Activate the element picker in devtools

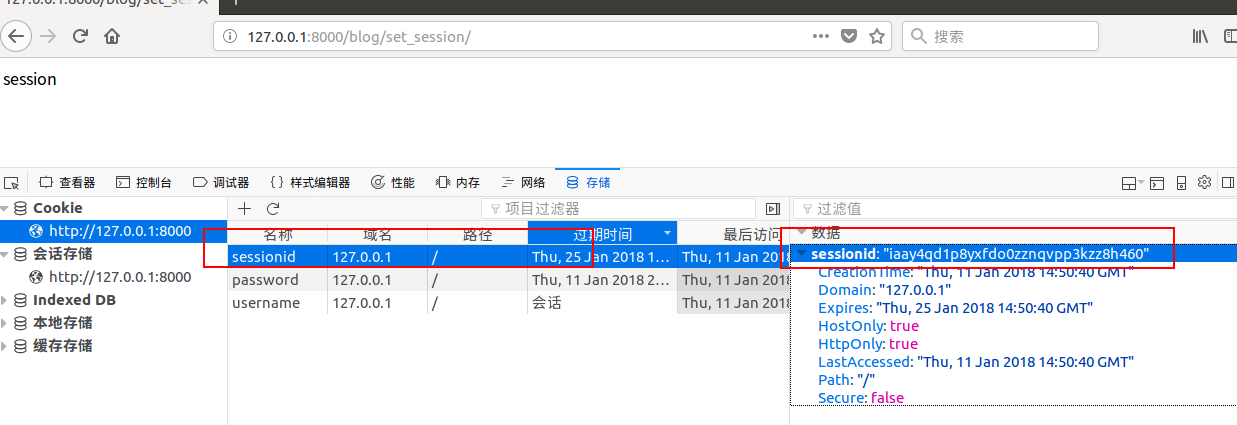coord(12,183)
